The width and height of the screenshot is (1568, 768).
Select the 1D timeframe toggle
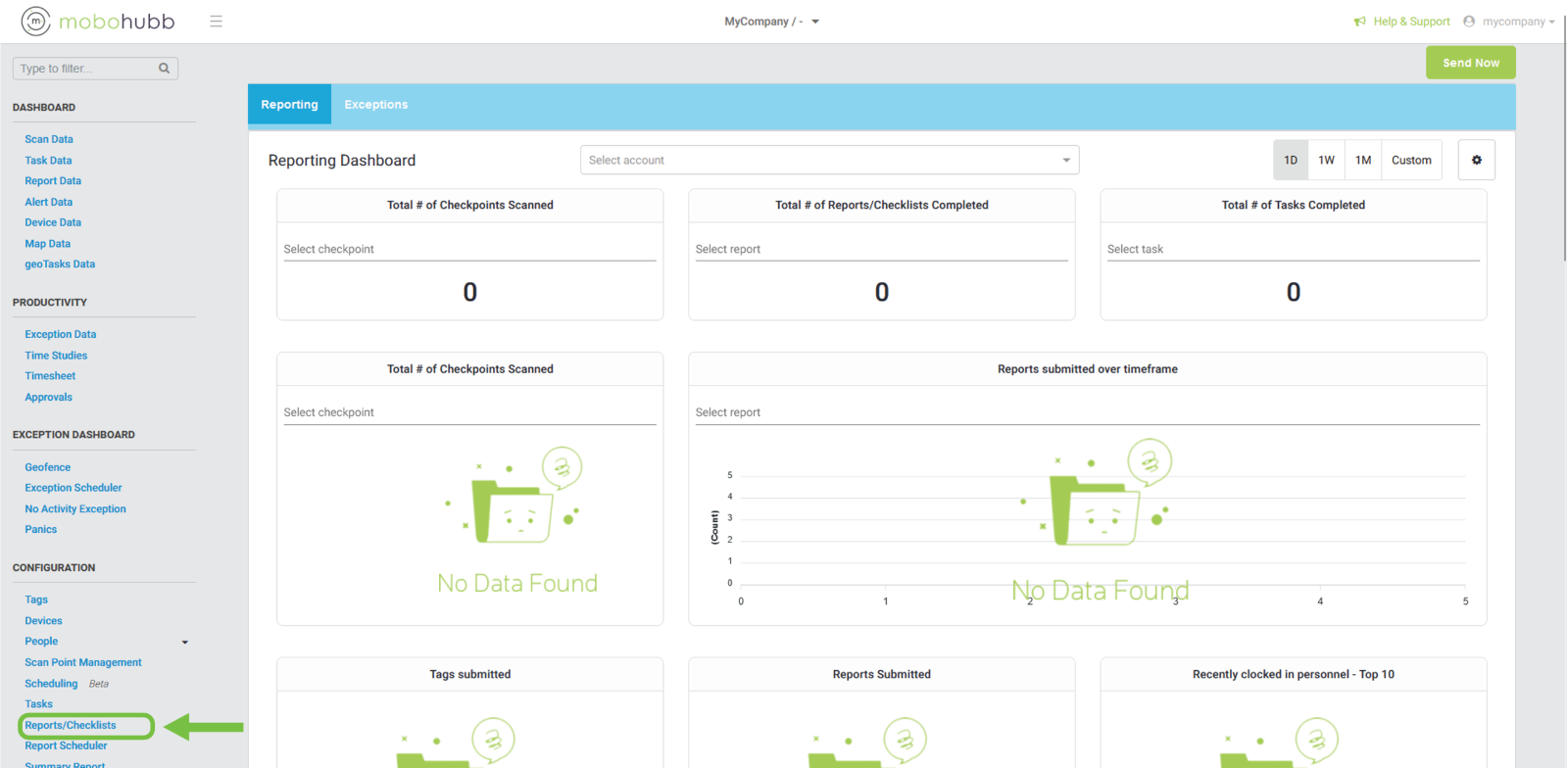point(1291,161)
